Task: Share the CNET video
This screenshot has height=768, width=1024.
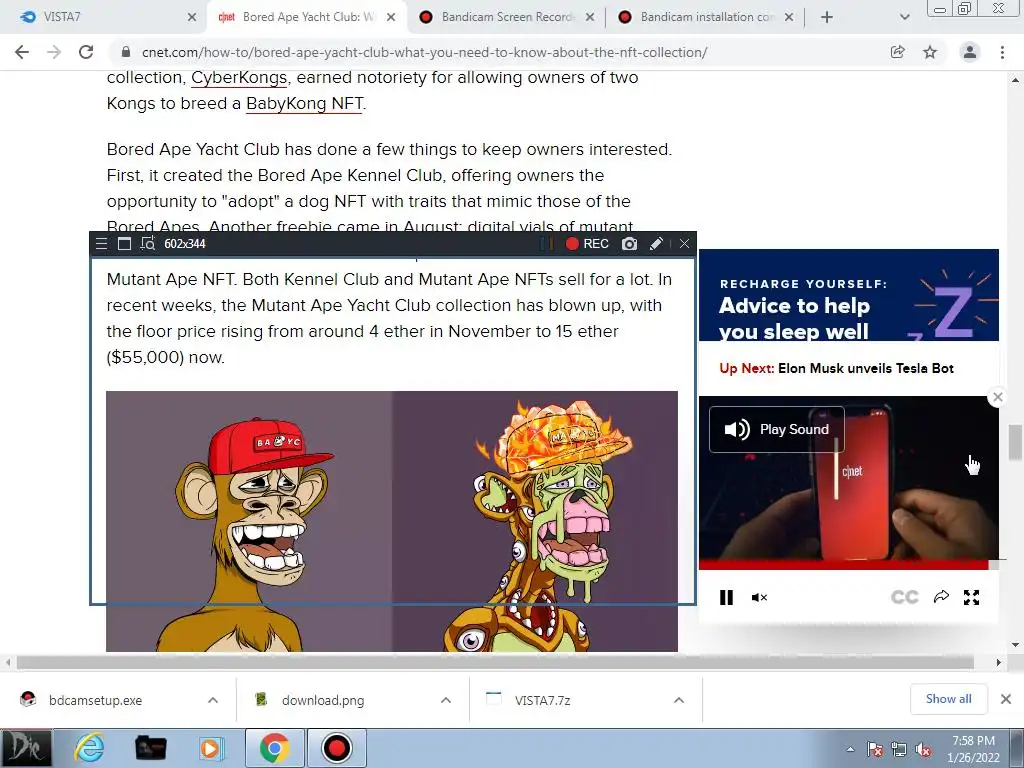Action: (x=941, y=596)
